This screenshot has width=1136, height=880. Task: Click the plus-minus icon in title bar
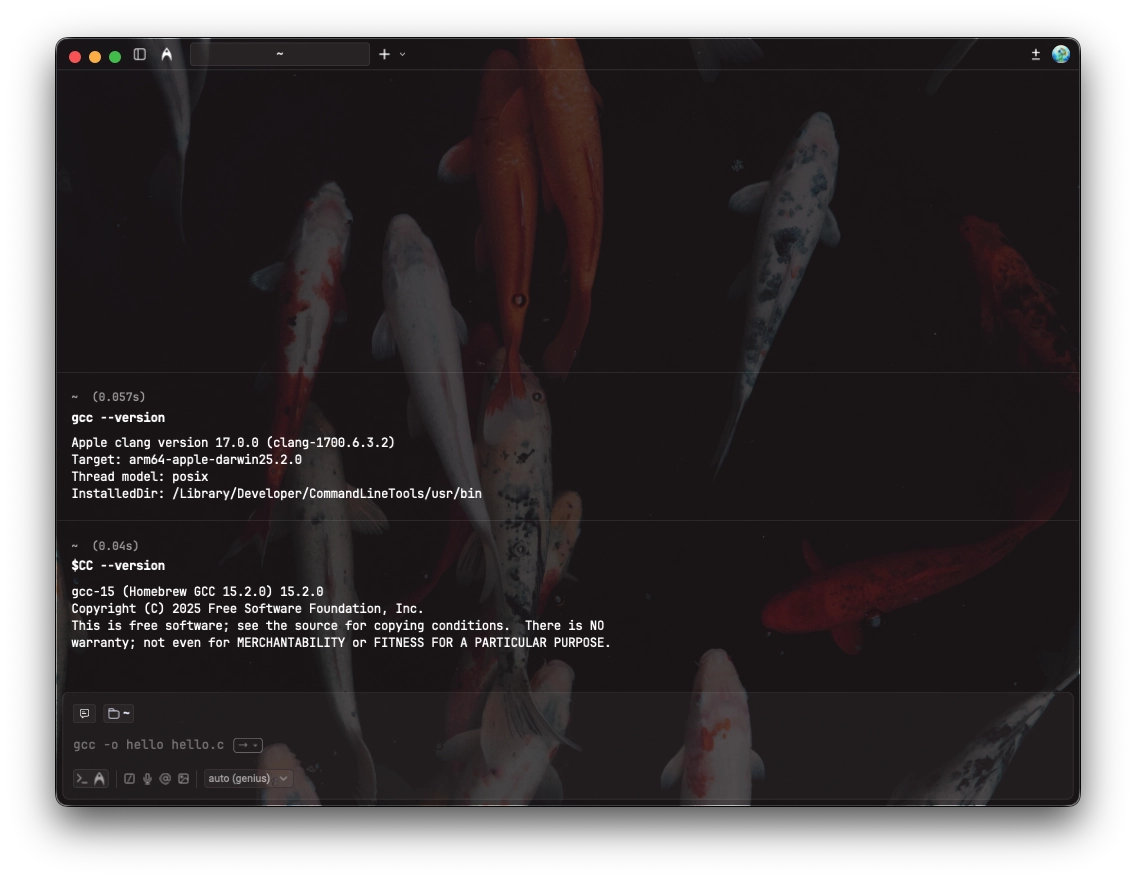(x=1035, y=54)
